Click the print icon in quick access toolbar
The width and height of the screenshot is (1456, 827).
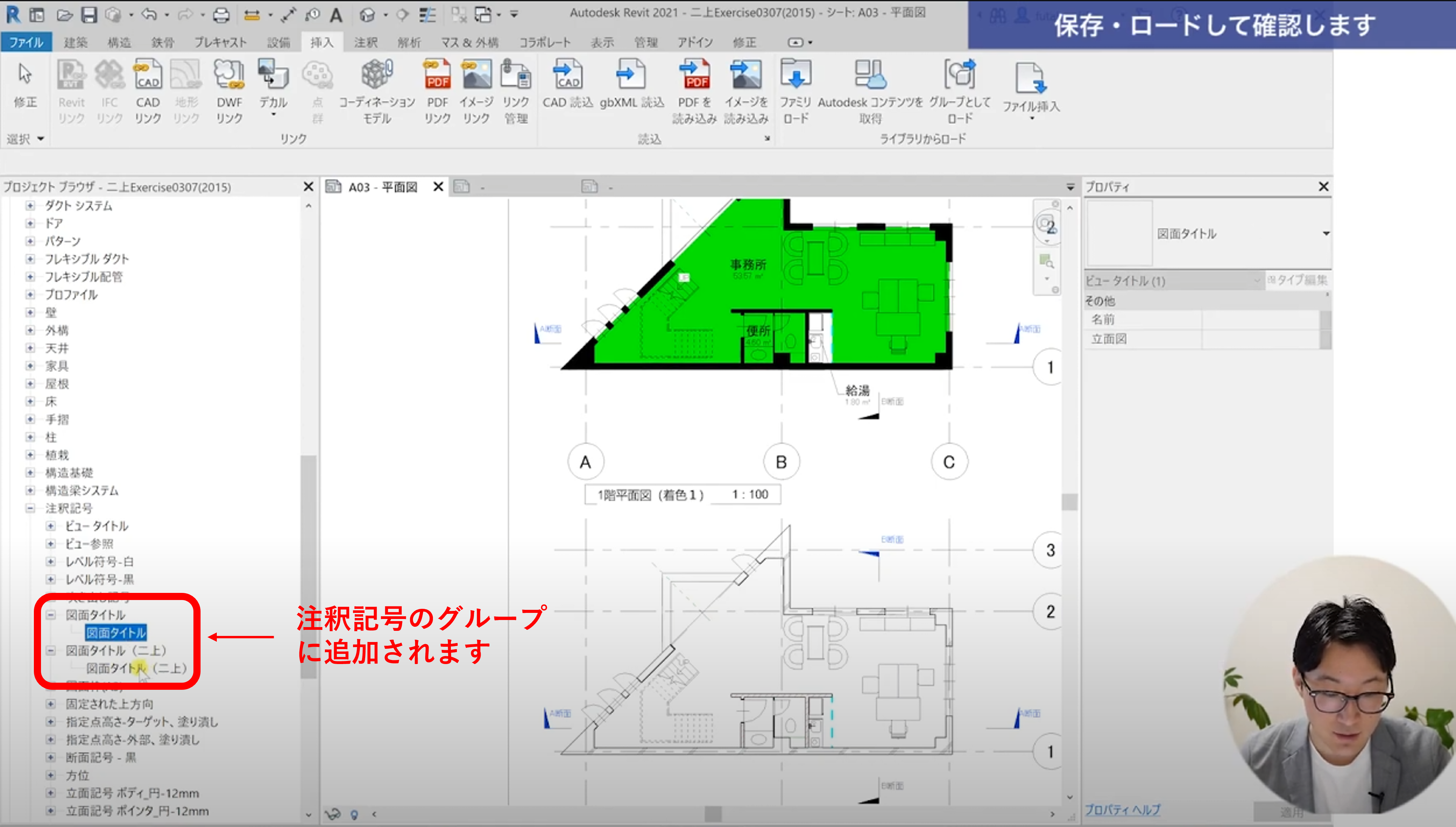221,15
